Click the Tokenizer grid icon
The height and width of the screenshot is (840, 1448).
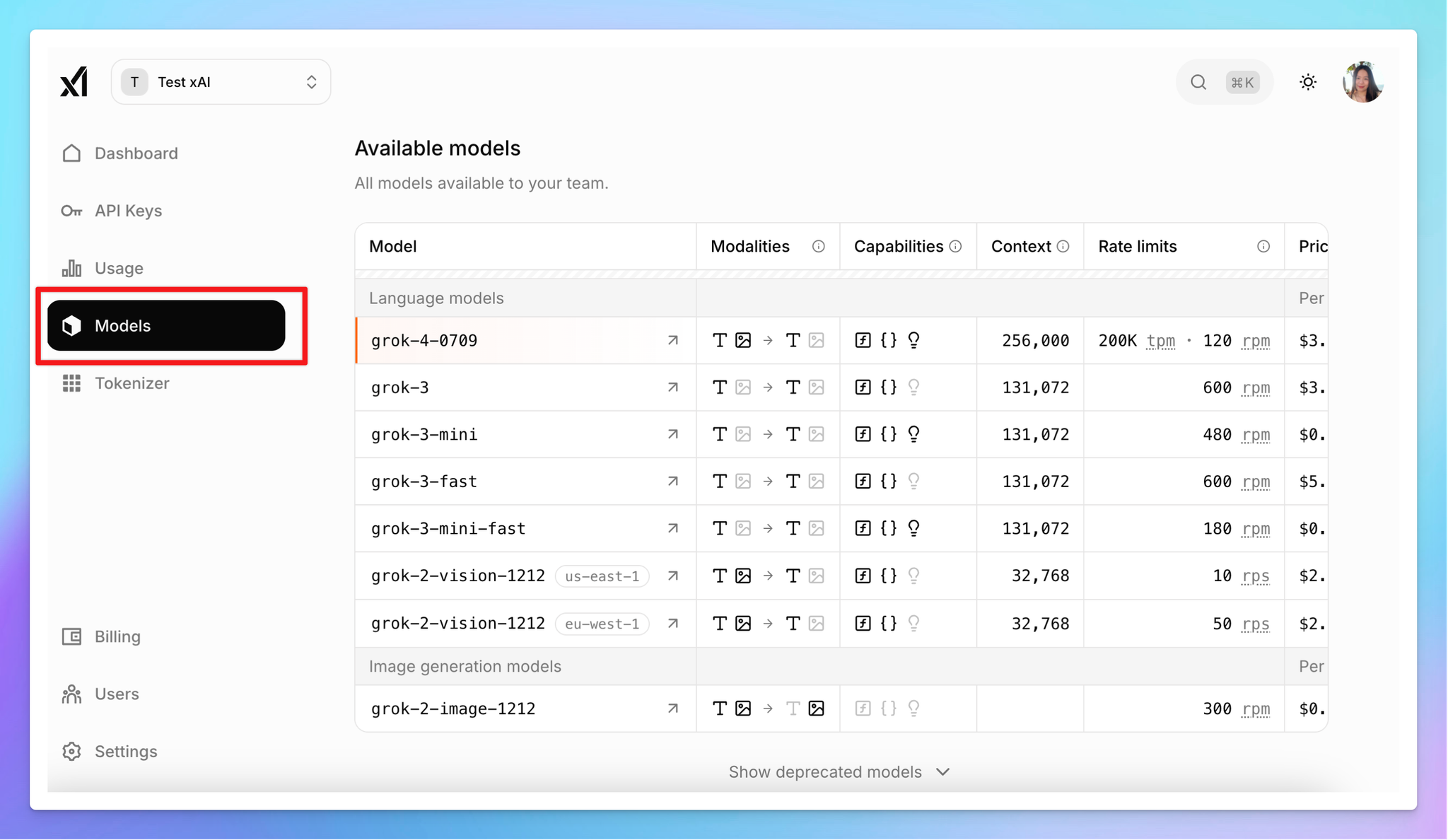click(71, 383)
